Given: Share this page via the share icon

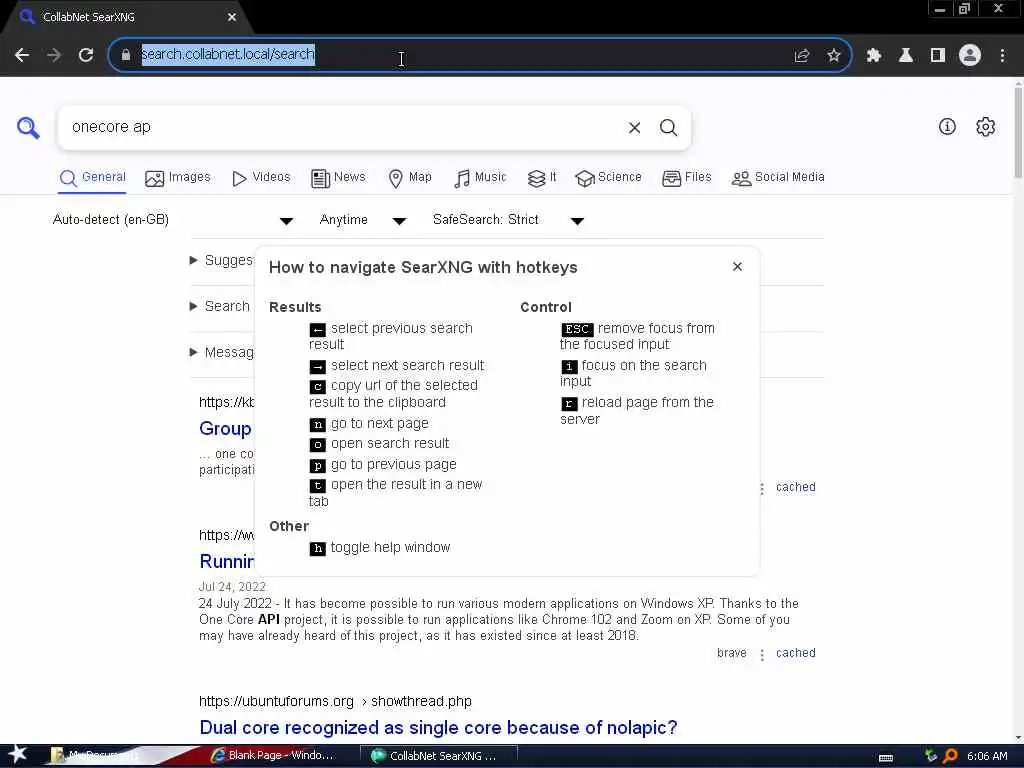Looking at the screenshot, I should (802, 56).
